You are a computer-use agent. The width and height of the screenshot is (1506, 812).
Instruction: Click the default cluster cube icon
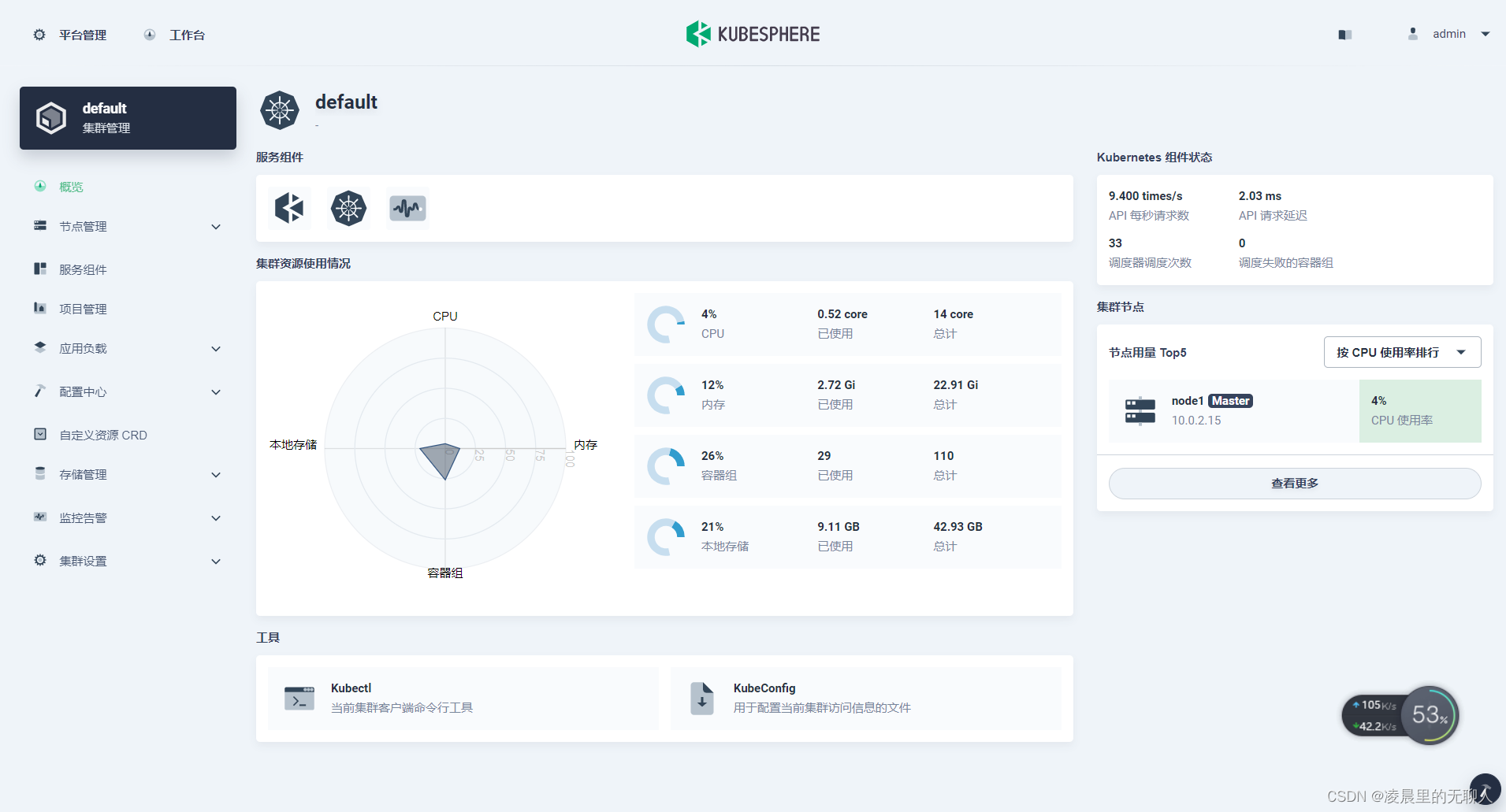(x=51, y=118)
